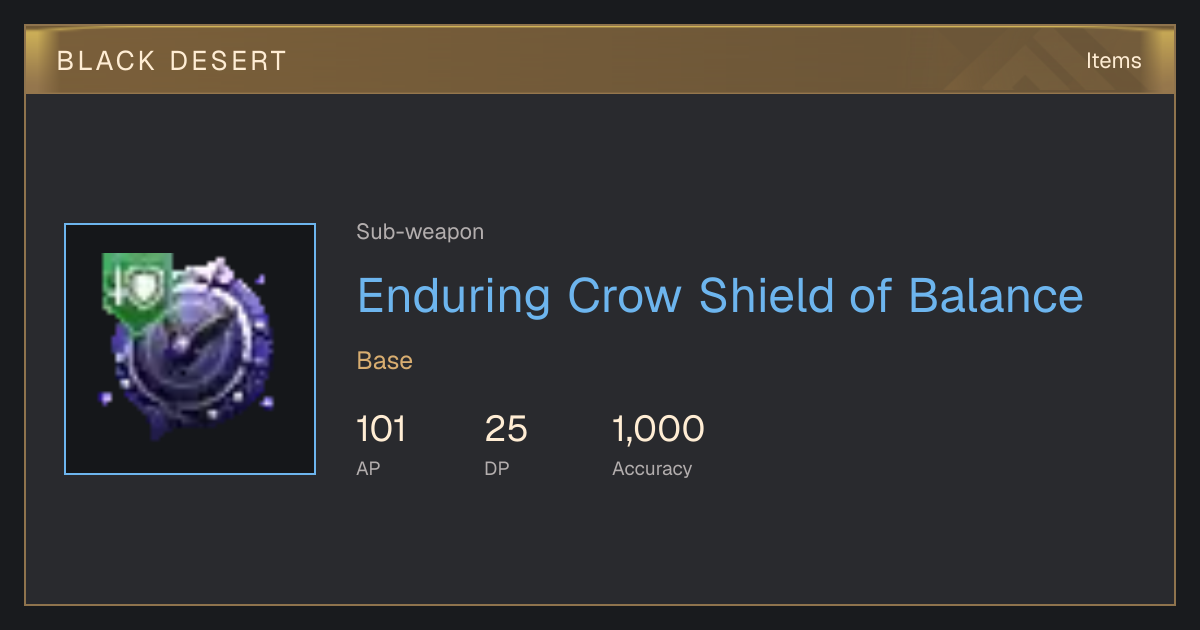This screenshot has width=1200, height=630.
Task: Click the Crow Shield item icon thumbnail
Action: 190,349
